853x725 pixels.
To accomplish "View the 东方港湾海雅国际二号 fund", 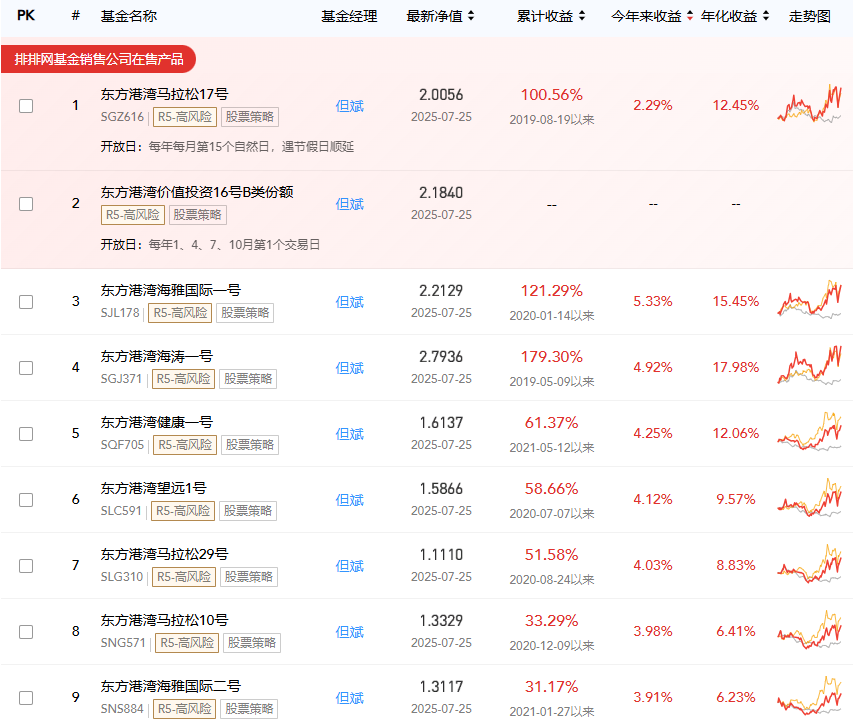I will (x=170, y=686).
